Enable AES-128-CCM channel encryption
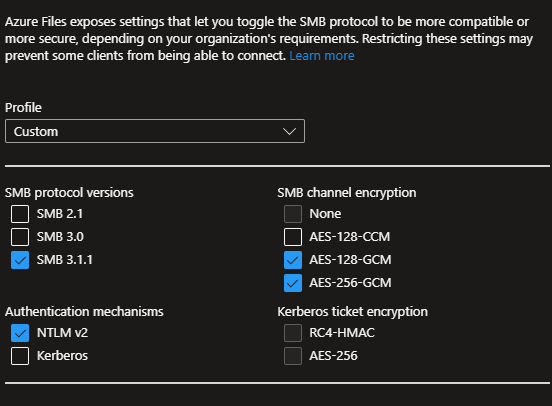 (x=293, y=237)
